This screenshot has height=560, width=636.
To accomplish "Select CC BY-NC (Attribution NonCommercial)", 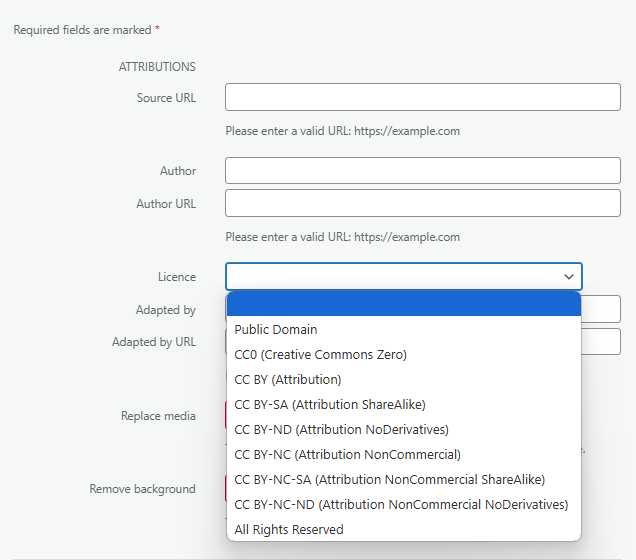I will coord(404,455).
